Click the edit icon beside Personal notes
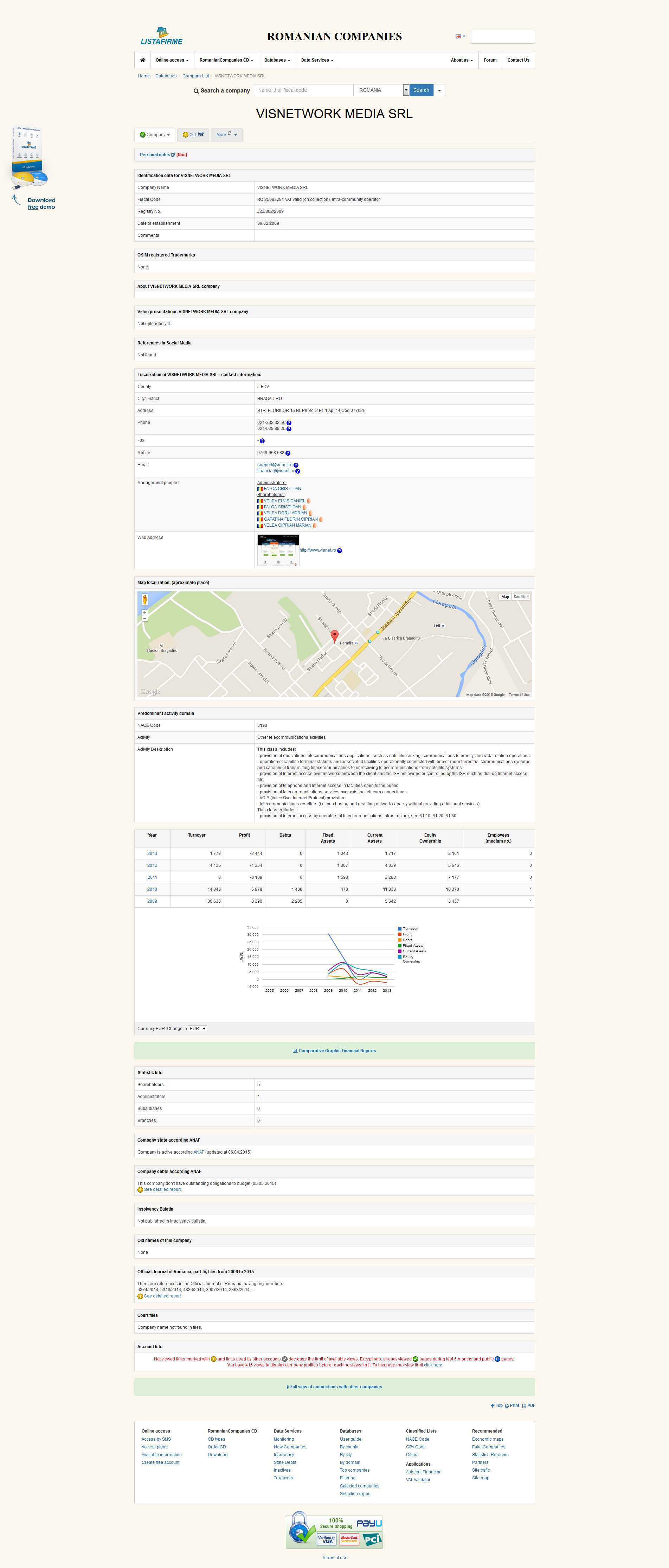 [173, 155]
